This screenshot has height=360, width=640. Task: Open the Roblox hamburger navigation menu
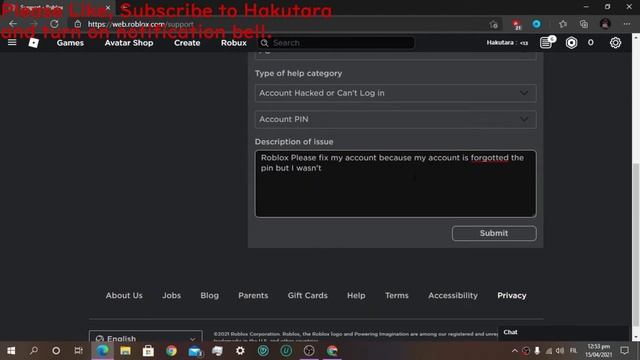point(12,42)
